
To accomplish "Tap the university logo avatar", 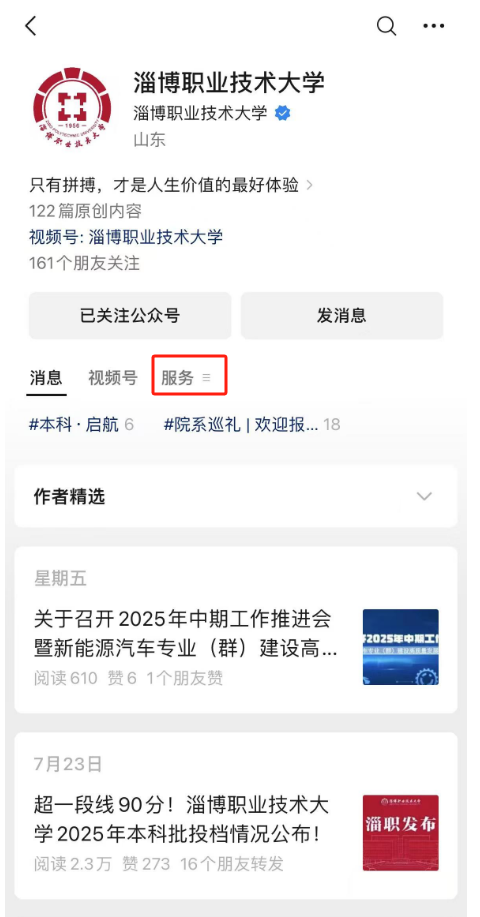I will click(72, 106).
